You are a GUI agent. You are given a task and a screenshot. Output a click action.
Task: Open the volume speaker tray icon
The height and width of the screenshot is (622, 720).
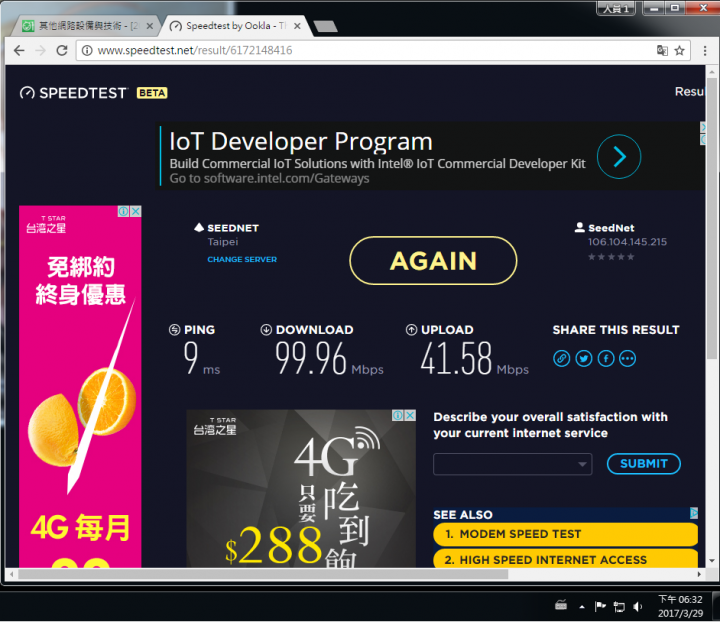638,607
